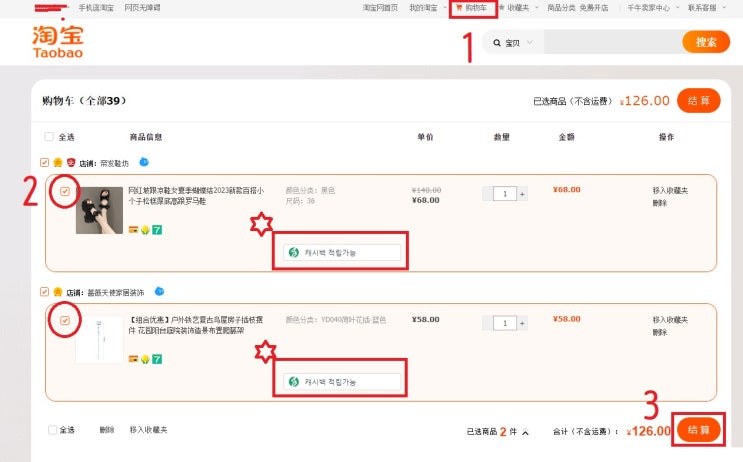Toggle the 全选 checkbox in the footer bar
The width and height of the screenshot is (743, 462).
pyautogui.click(x=53, y=430)
